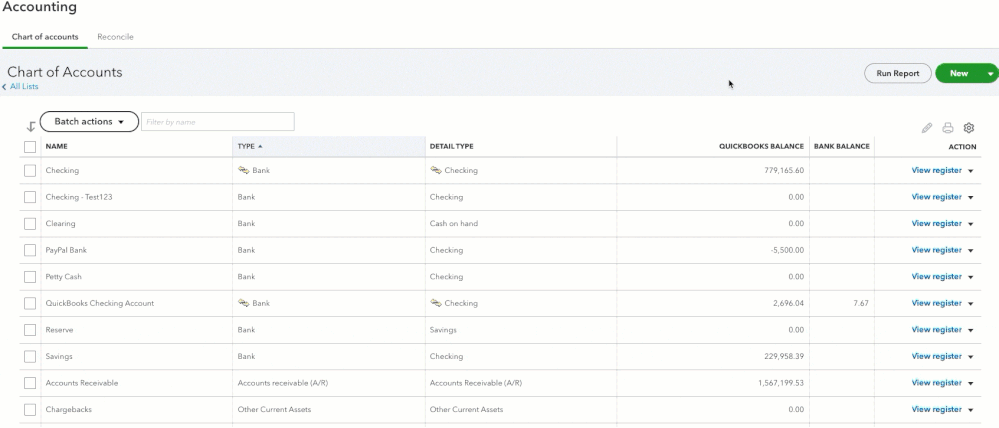Screen dimensions: 999x428
Task: Check the box for the Clearing account
Action: [x=30, y=224]
